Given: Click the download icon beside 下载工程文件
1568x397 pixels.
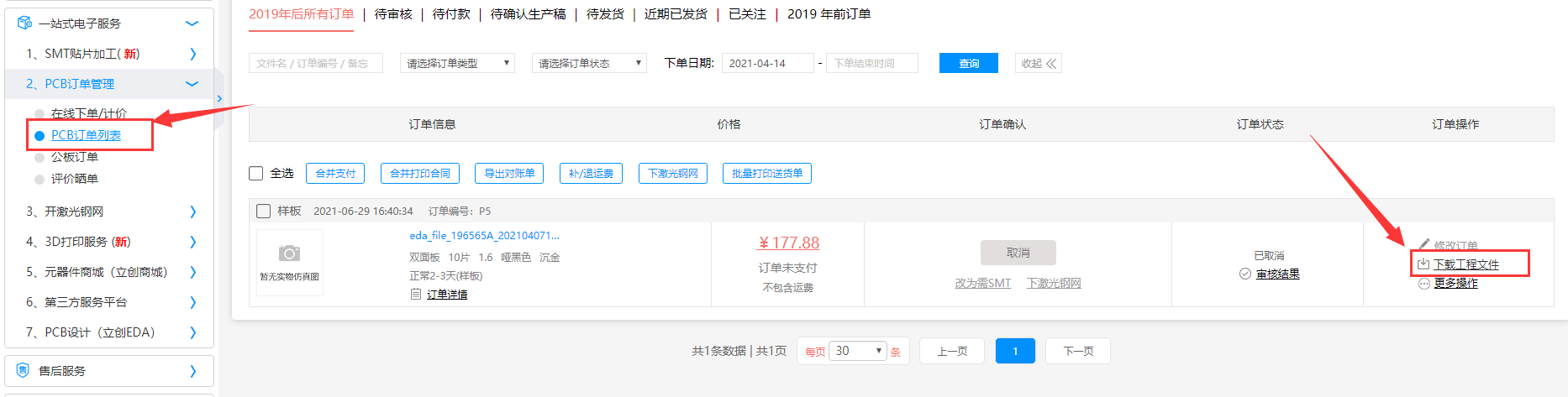Looking at the screenshot, I should (1423, 264).
